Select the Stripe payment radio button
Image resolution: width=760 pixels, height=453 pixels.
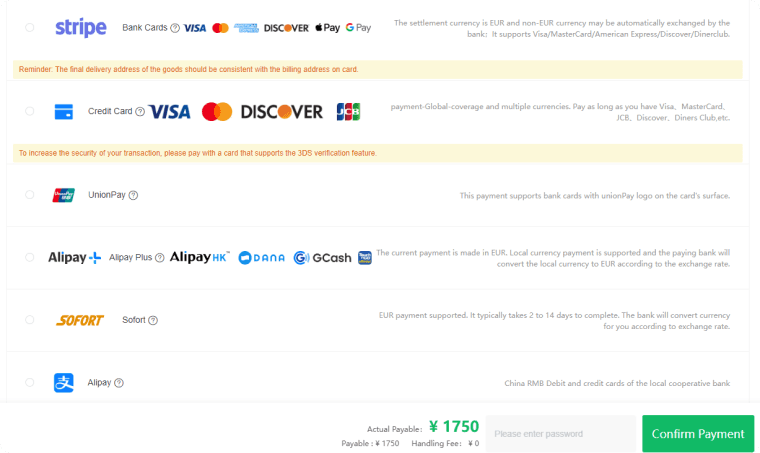click(30, 28)
